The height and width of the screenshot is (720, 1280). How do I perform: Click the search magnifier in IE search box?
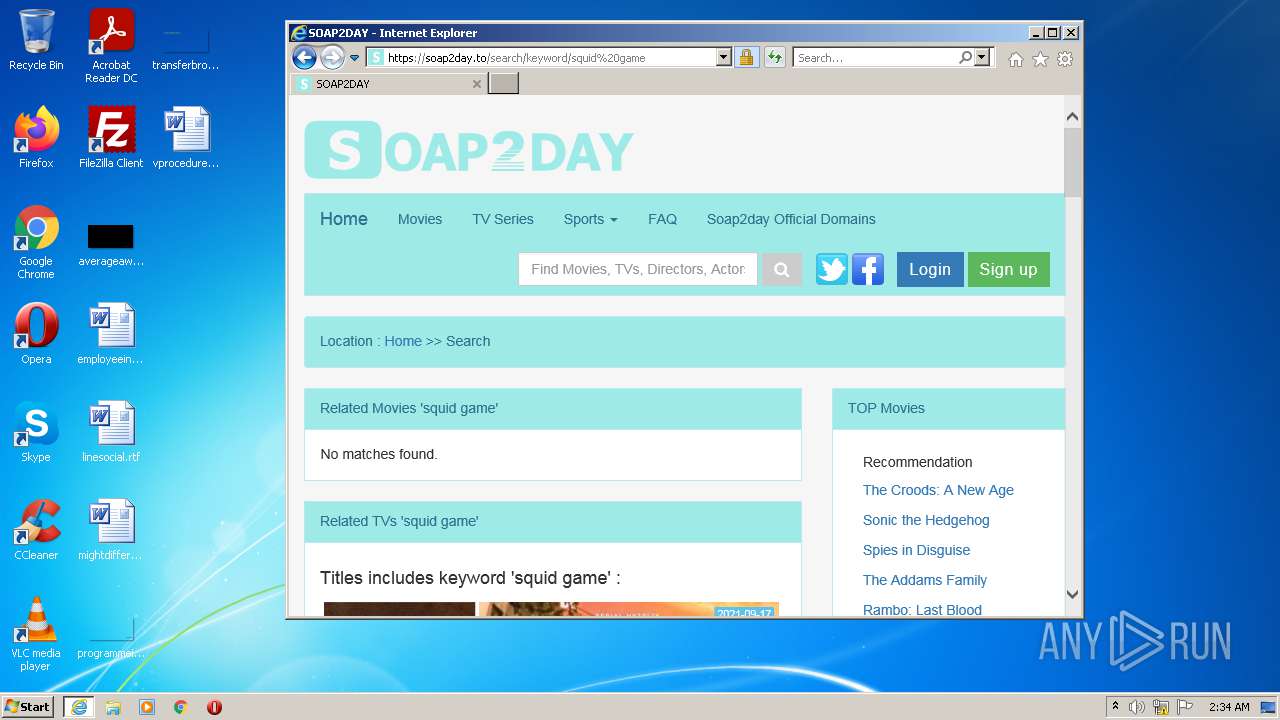click(x=965, y=58)
